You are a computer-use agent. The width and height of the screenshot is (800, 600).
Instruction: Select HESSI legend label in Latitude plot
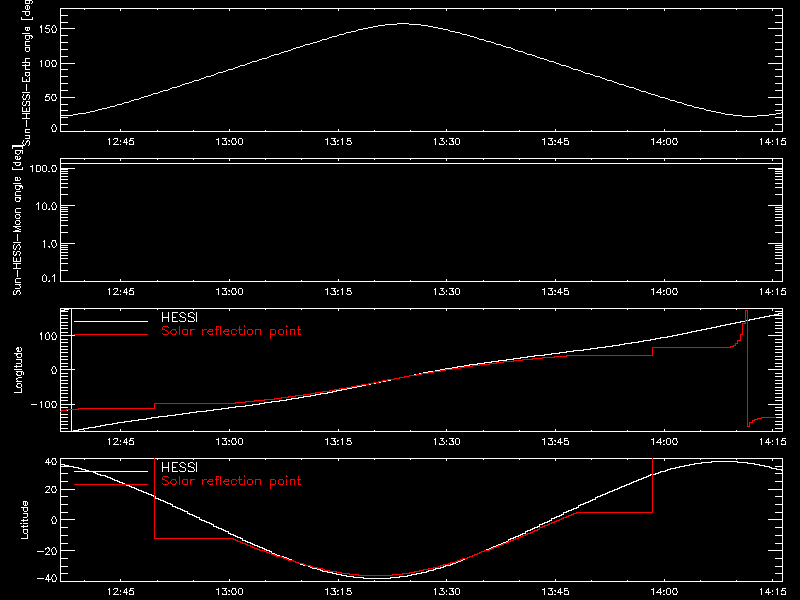pos(179,467)
